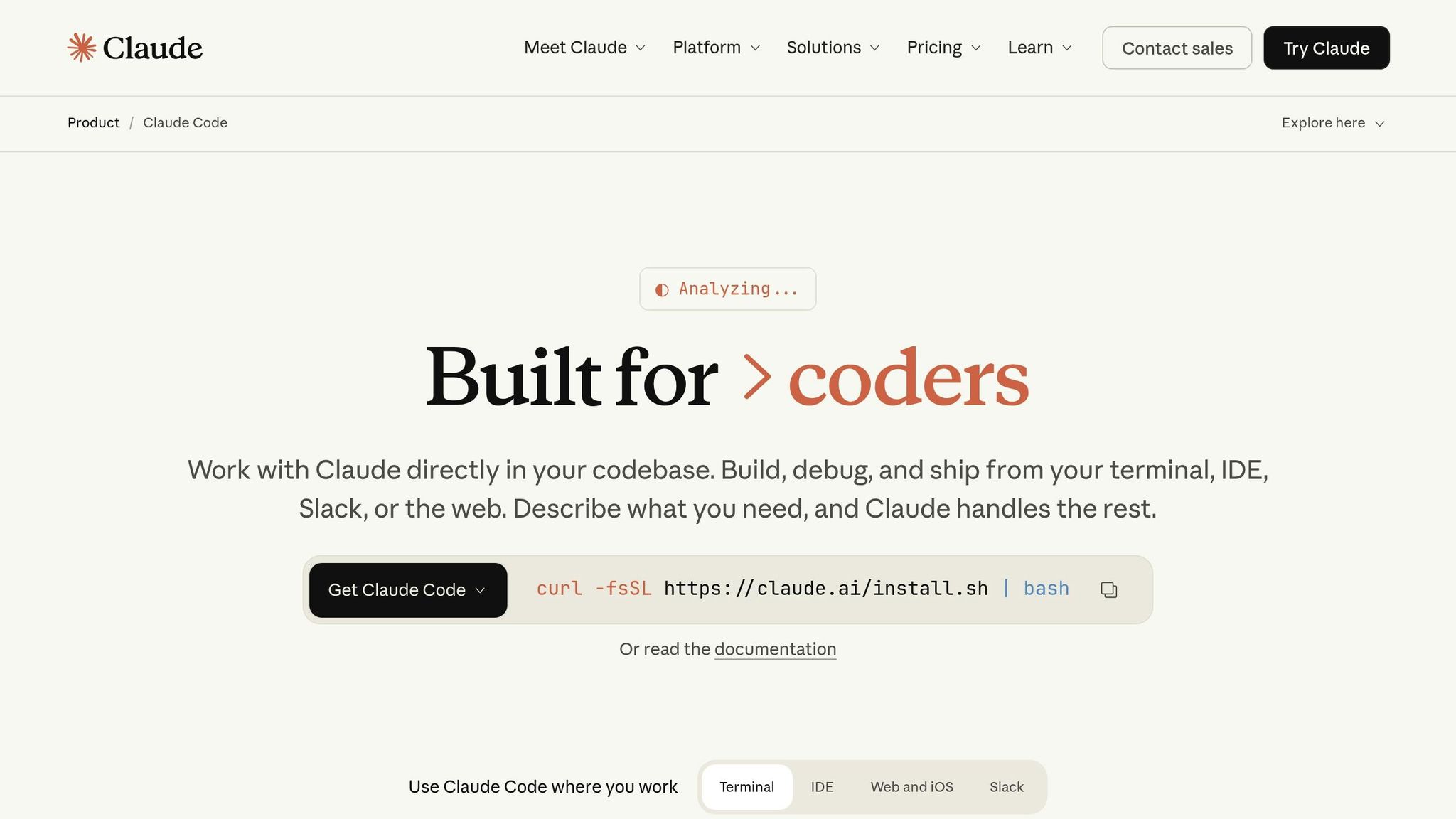Copy the install command with copy icon

(1108, 590)
